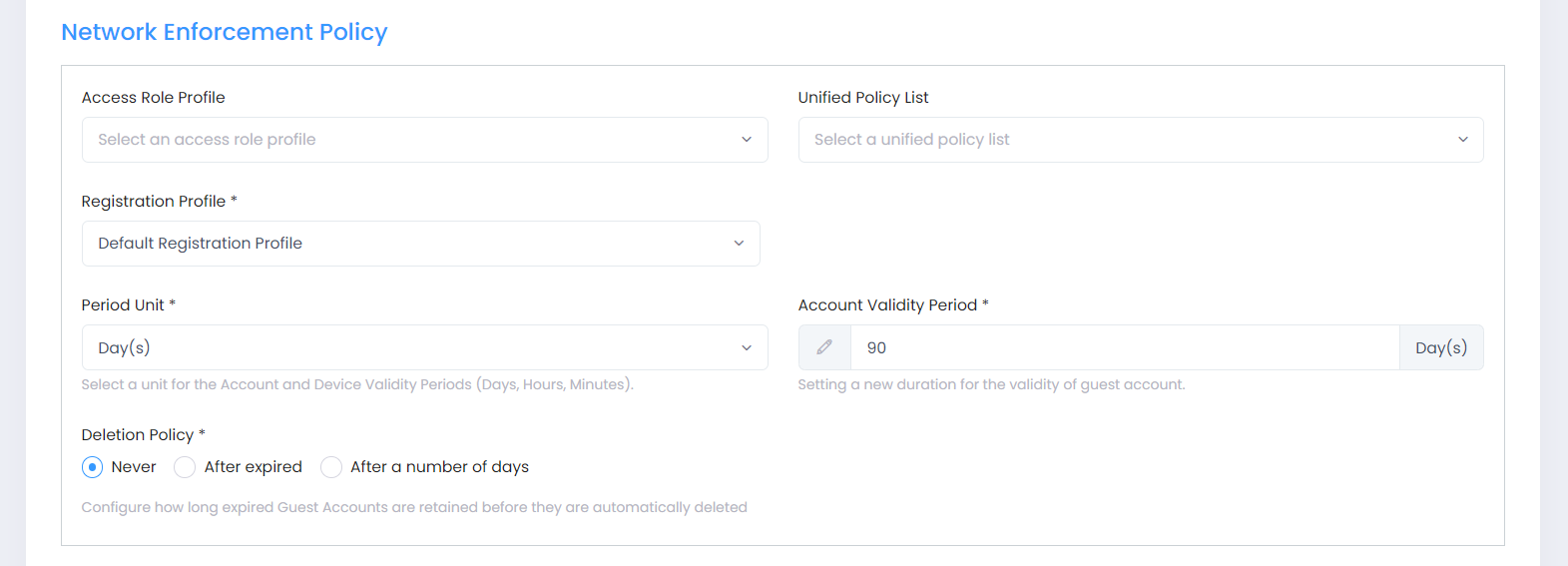The width and height of the screenshot is (1568, 566).
Task: Click the Network Enforcement Policy heading
Action: 225,32
